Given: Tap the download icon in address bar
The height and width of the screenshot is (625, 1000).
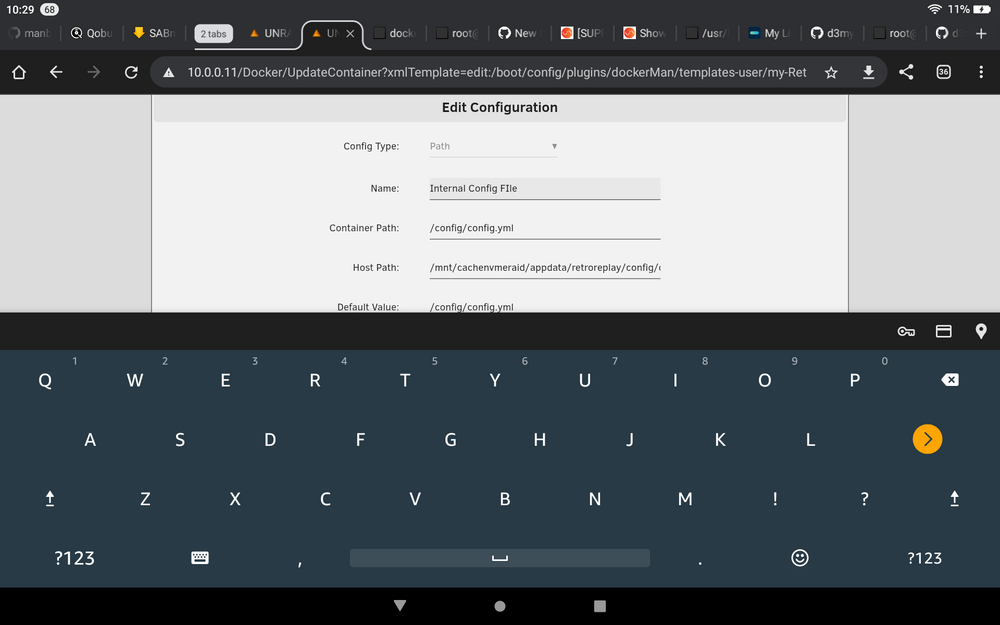Looking at the screenshot, I should point(868,73).
